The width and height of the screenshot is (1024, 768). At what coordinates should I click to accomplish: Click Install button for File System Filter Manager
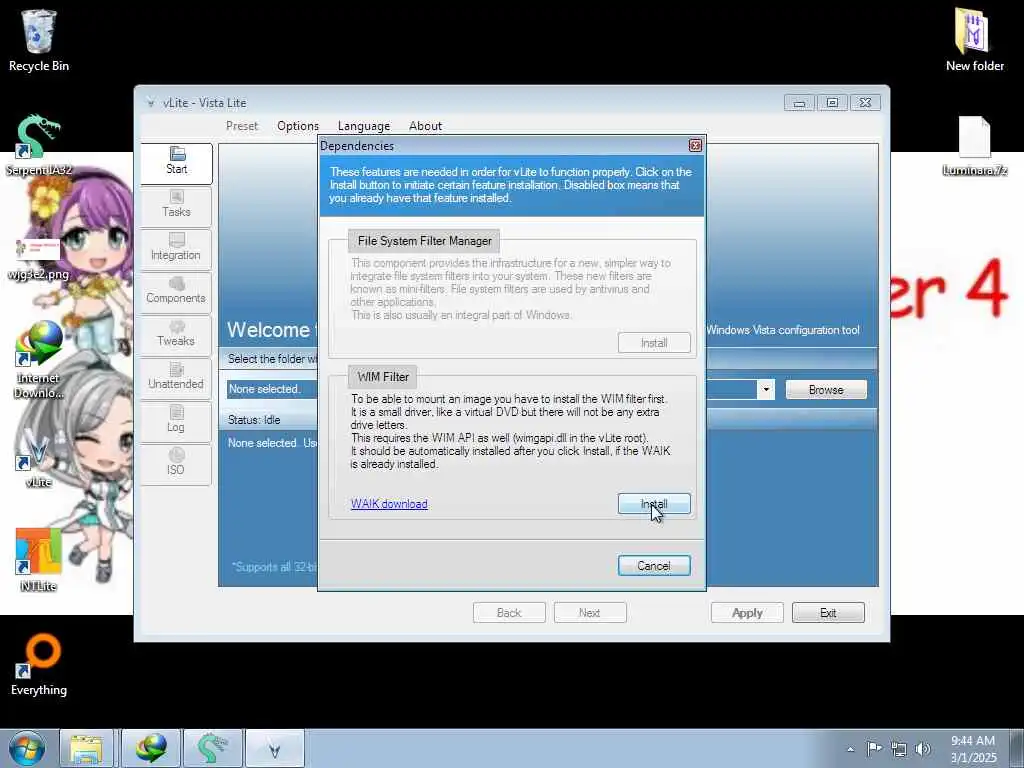(x=654, y=343)
